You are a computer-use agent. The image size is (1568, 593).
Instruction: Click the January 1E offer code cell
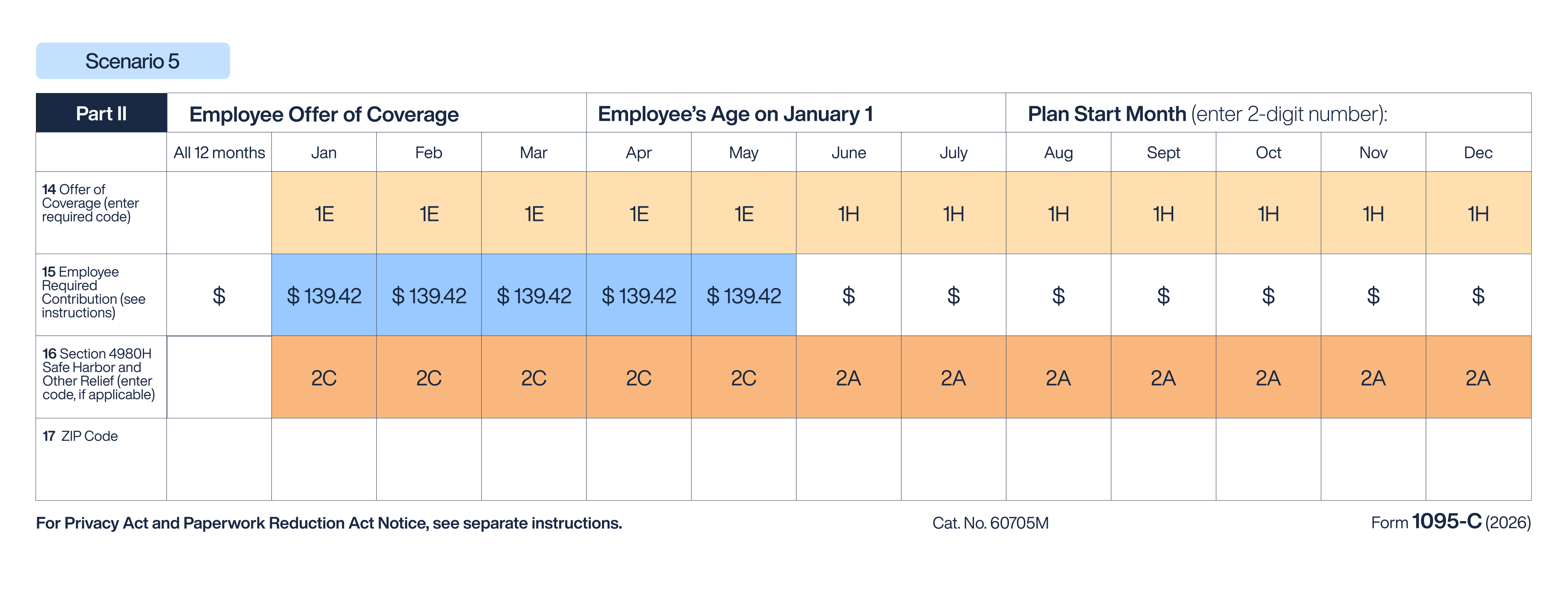click(324, 213)
